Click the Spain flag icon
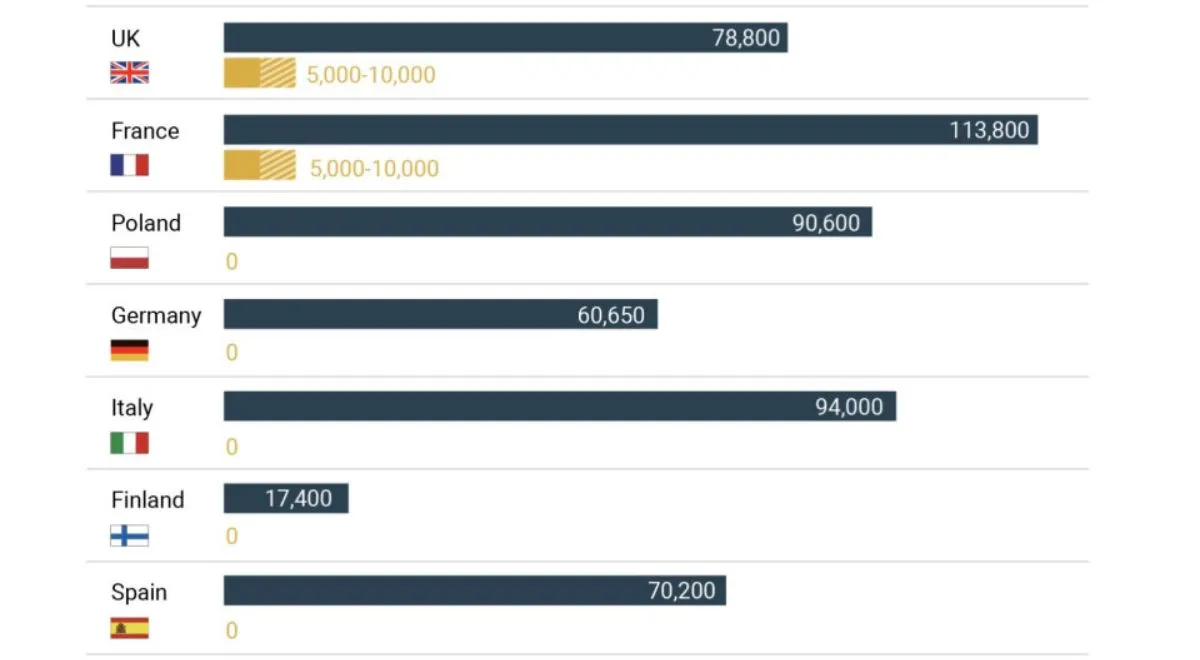1200x660 pixels. pos(129,628)
